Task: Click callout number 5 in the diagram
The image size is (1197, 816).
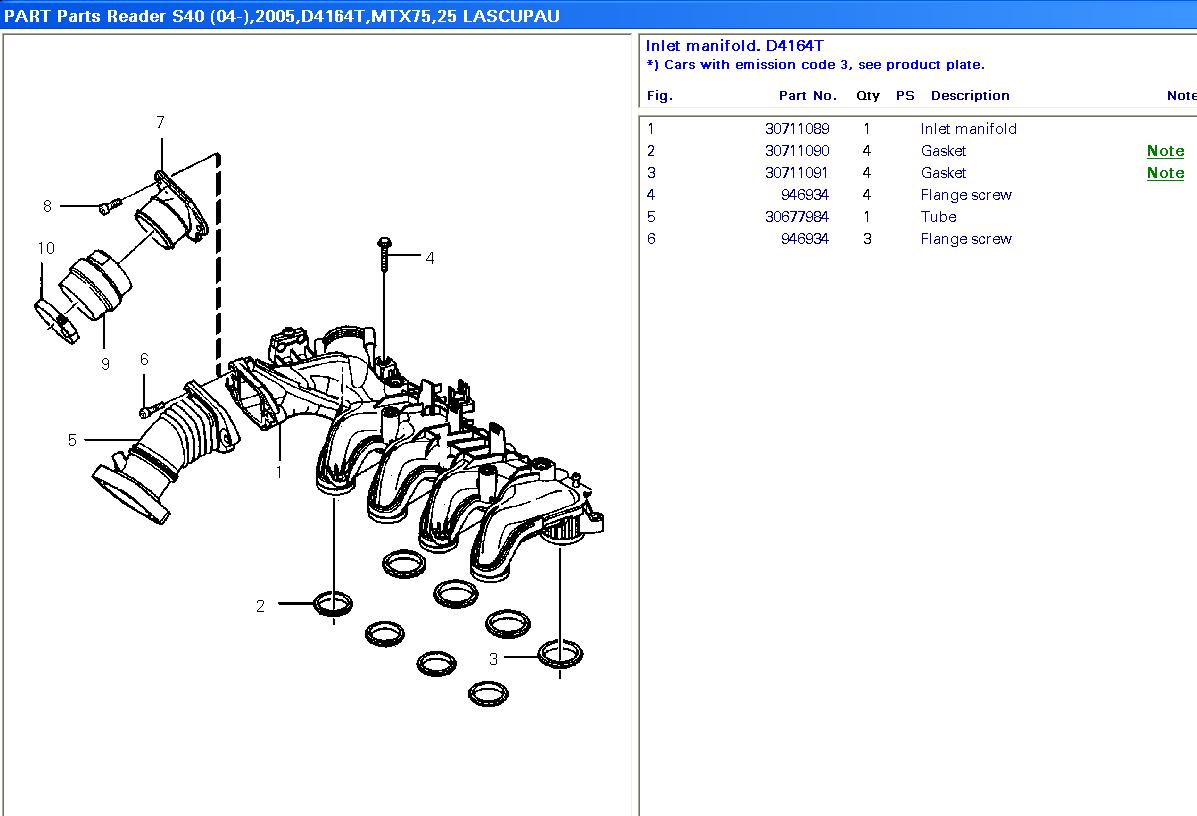Action: (72, 440)
